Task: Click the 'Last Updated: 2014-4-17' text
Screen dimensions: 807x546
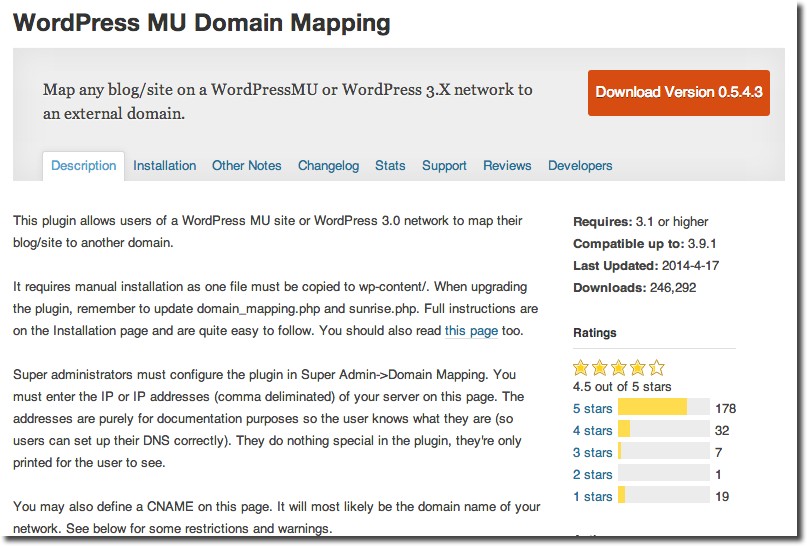Action: coord(646,266)
